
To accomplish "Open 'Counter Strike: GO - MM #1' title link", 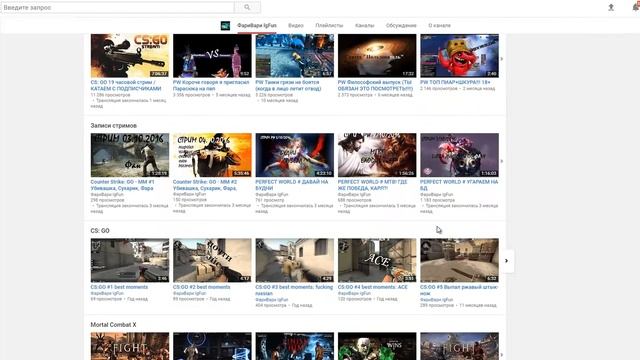I will coord(122,185).
